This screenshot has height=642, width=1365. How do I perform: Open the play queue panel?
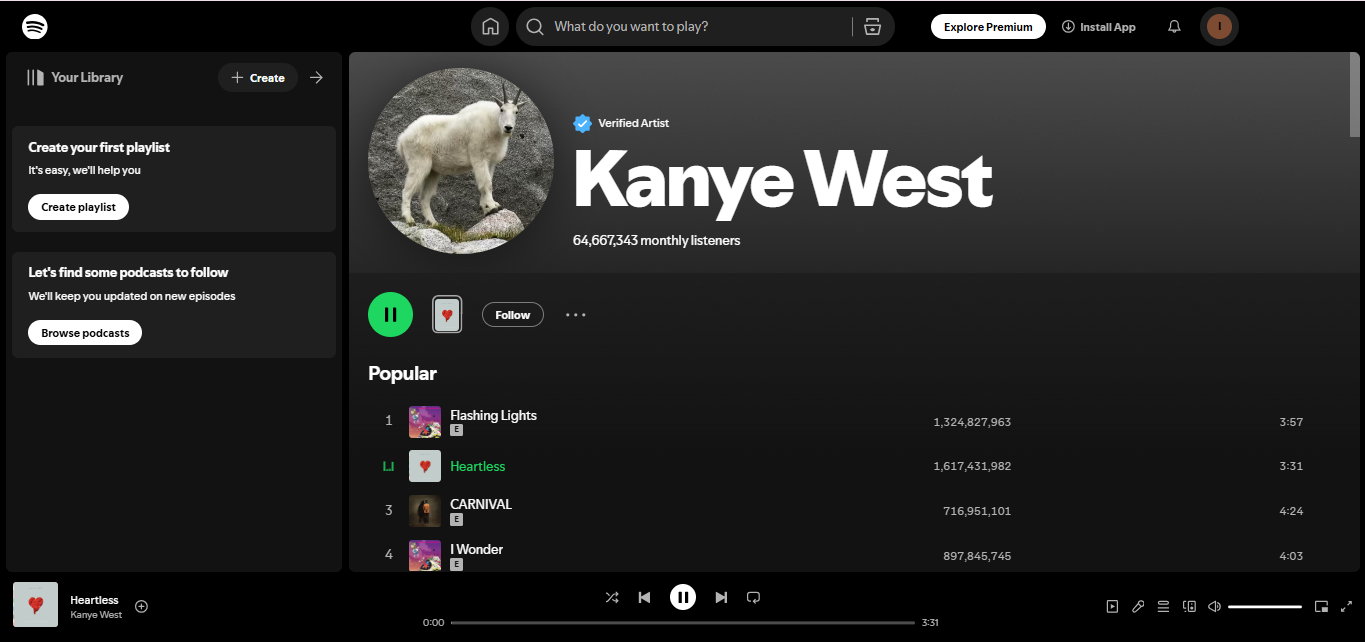pyautogui.click(x=1163, y=606)
